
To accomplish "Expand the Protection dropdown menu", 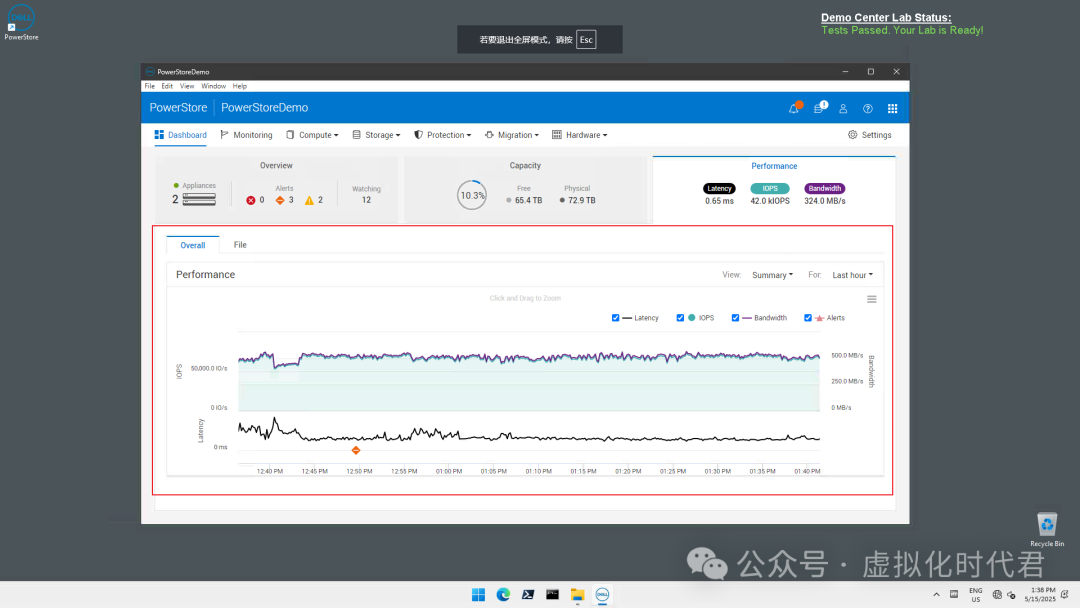I will point(442,135).
